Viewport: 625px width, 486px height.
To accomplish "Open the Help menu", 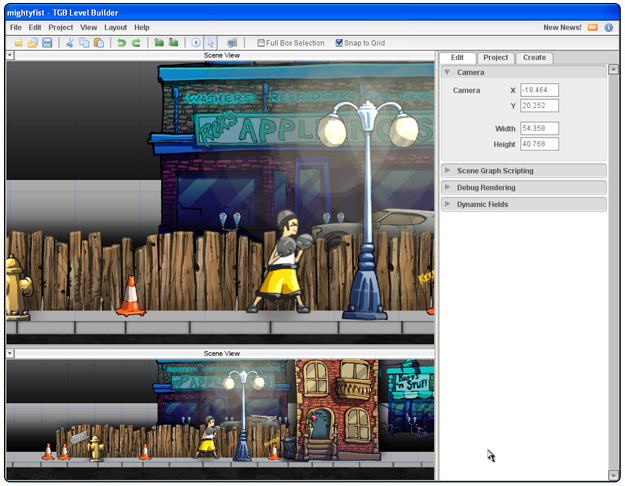I will [x=142, y=28].
